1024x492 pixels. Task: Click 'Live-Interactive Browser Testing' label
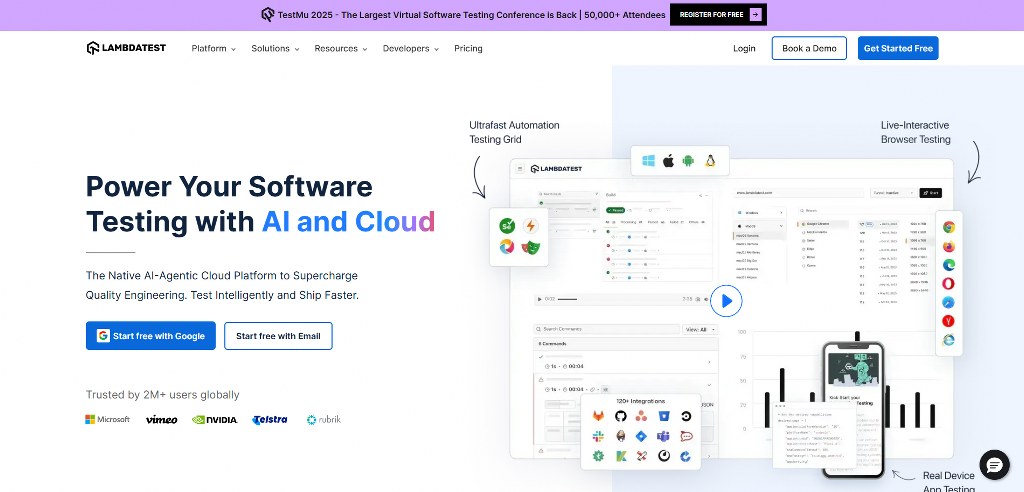tap(916, 132)
